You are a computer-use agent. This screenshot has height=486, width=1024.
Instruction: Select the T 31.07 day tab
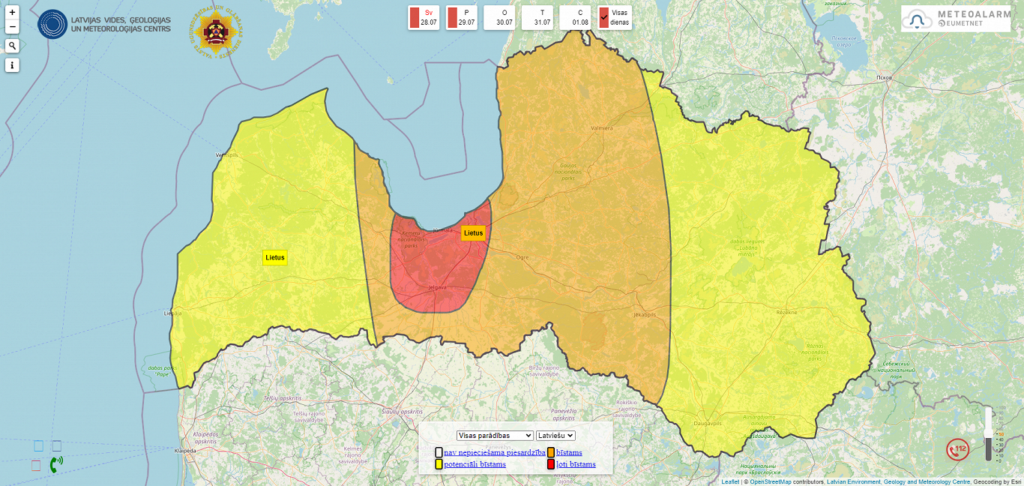coord(537,18)
